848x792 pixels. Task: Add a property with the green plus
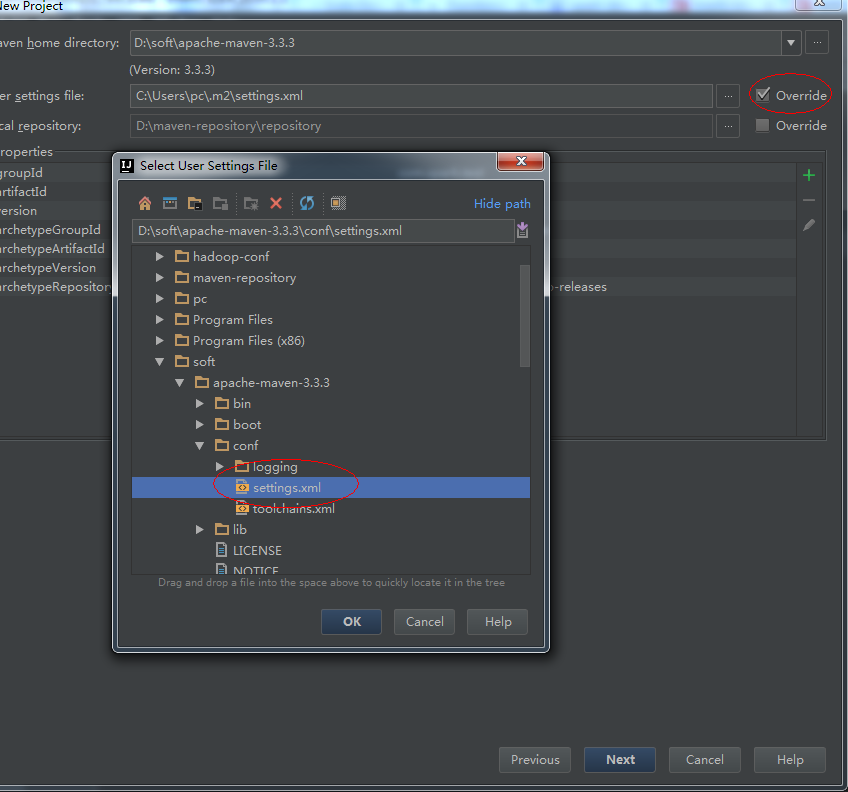pyautogui.click(x=809, y=175)
